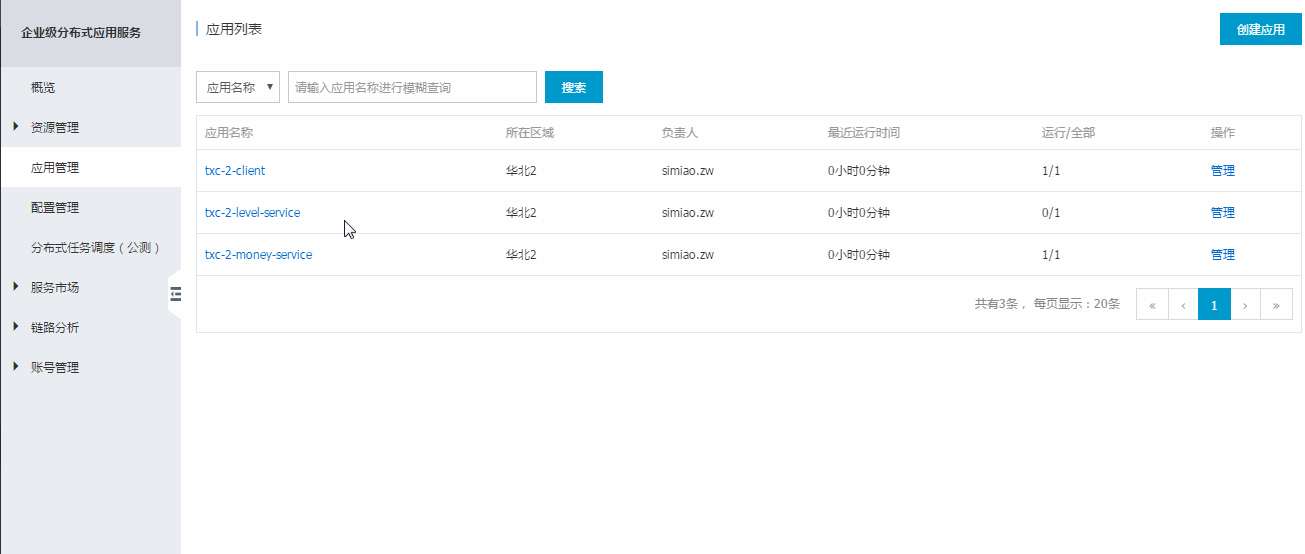Open the txc-2-level-service application link
This screenshot has width=1305, height=554.
tap(252, 212)
